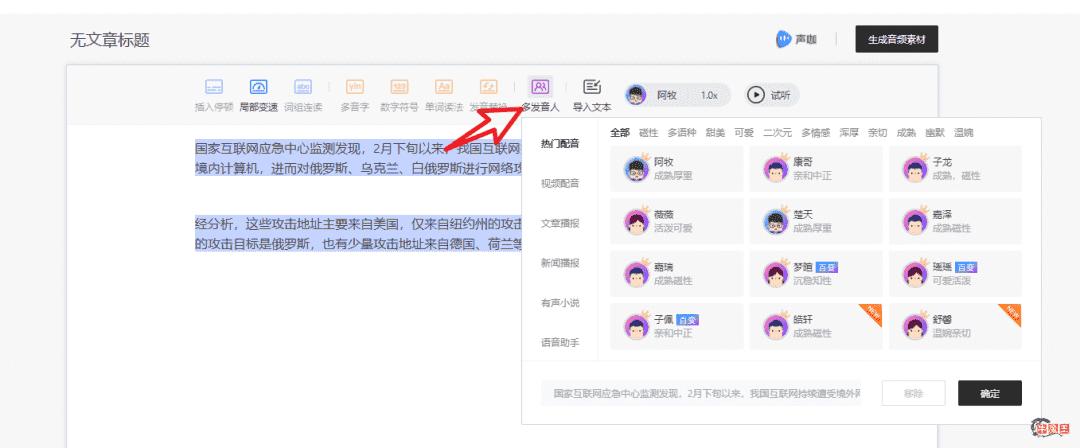Toggle the 多发音人 multi-speaker icon
This screenshot has width=1080, height=448.
tap(540, 87)
